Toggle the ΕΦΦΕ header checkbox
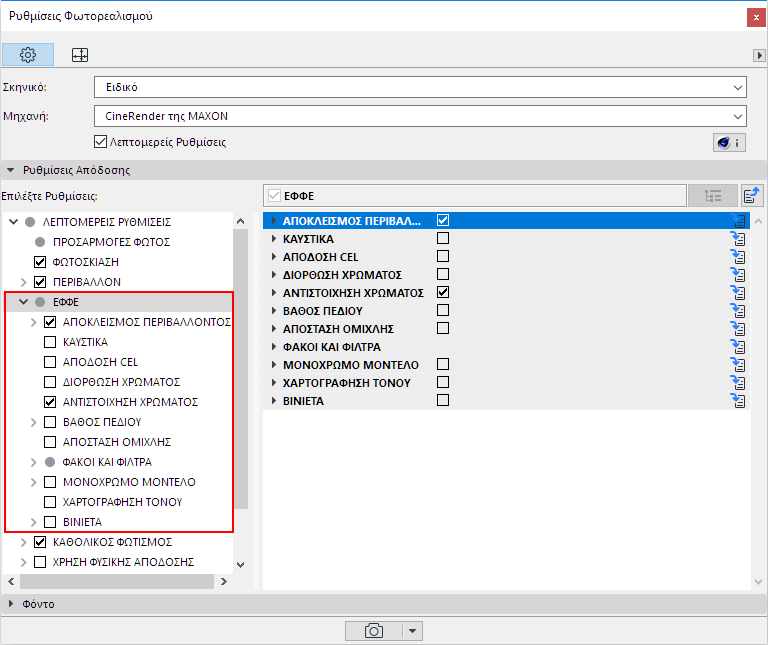The height and width of the screenshot is (645, 768). (x=274, y=196)
